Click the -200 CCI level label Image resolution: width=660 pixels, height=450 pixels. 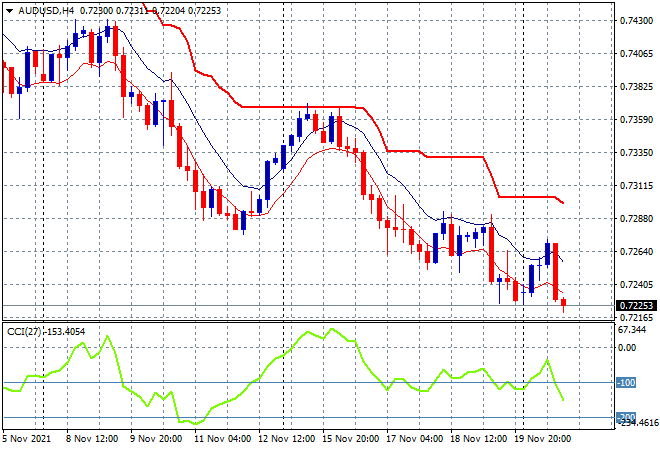pos(626,417)
